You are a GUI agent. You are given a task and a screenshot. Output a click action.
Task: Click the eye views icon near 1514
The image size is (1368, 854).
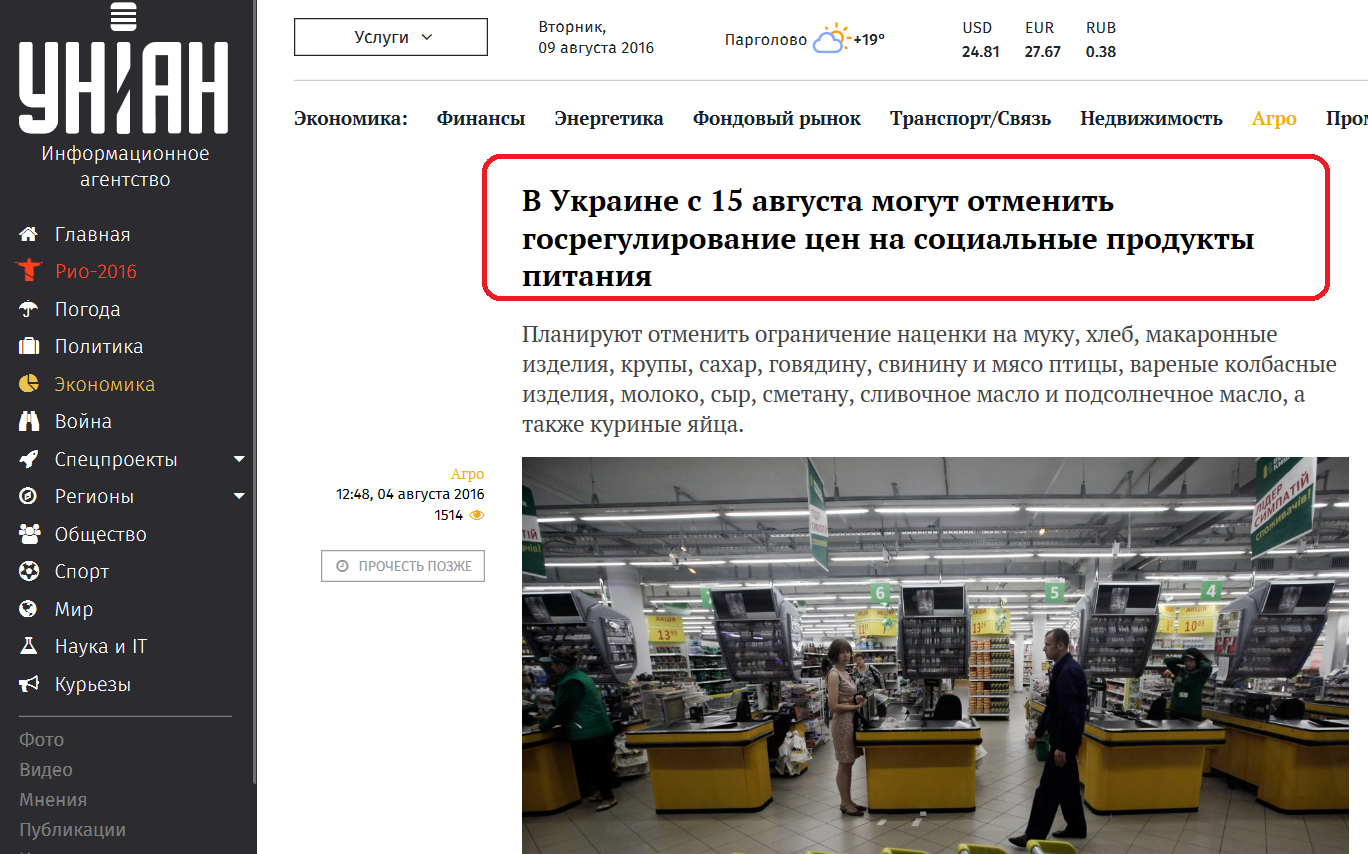click(477, 515)
